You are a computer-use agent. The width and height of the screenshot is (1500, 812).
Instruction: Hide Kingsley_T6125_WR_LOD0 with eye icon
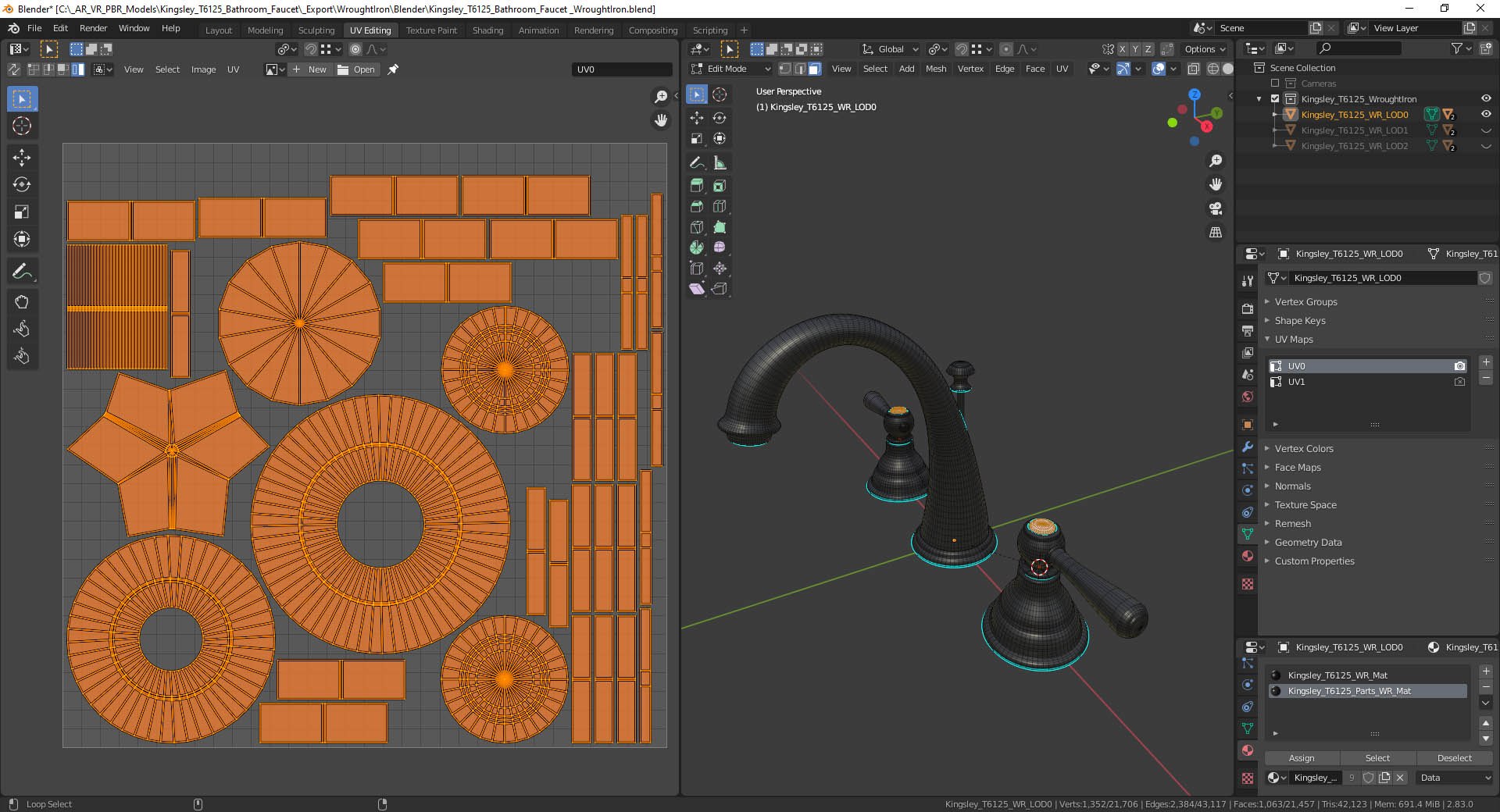[1486, 115]
